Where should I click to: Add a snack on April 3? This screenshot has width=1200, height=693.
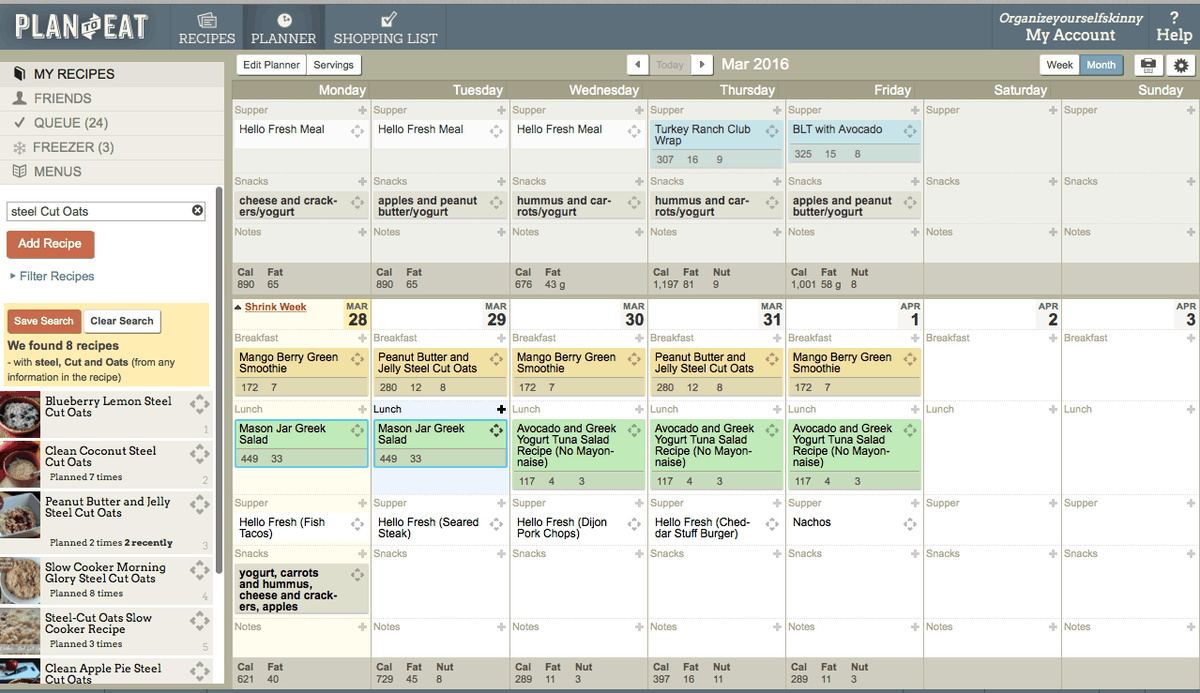(x=1191, y=553)
